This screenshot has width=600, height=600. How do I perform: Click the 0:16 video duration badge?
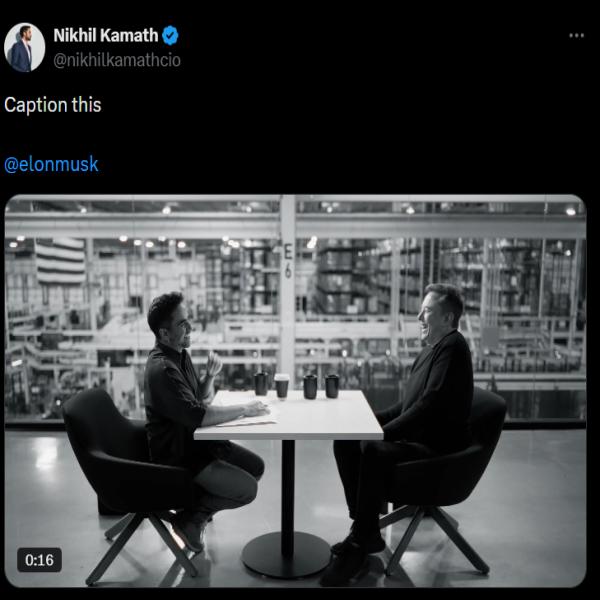(39, 560)
